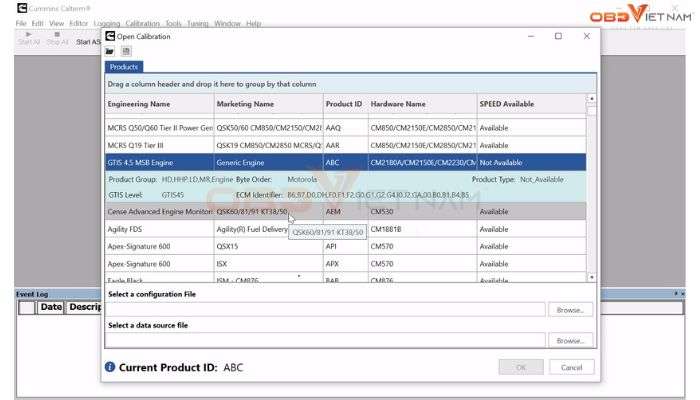Sort by Product ID column header

point(346,104)
